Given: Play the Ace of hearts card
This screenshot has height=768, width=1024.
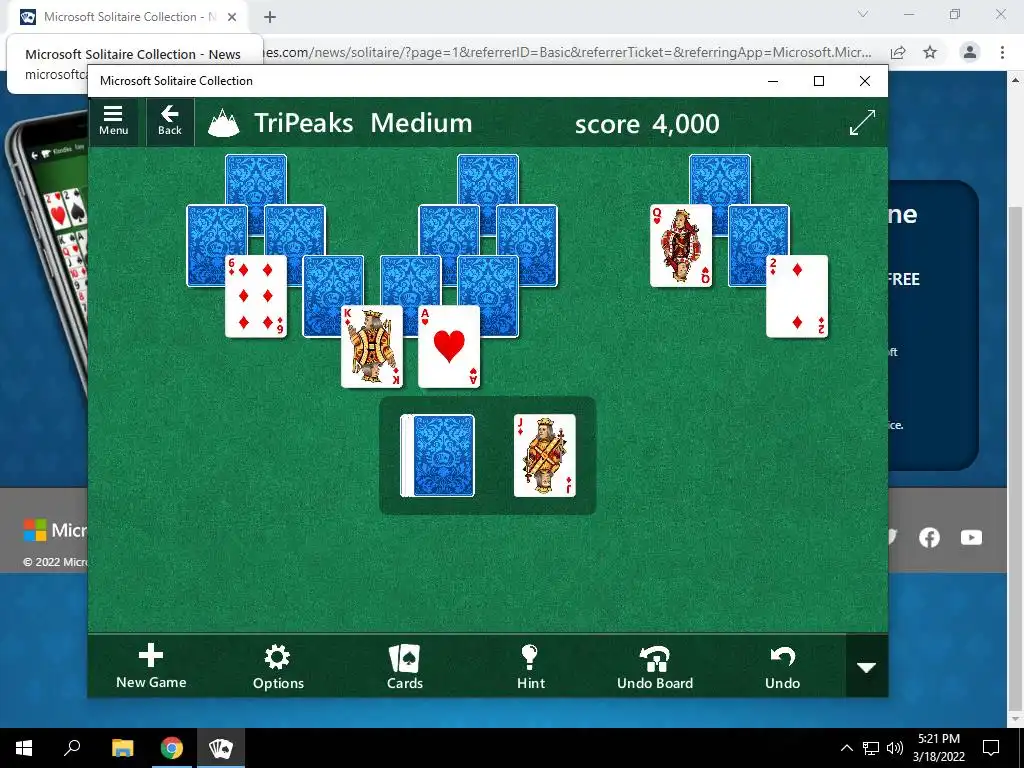Looking at the screenshot, I should coord(449,346).
